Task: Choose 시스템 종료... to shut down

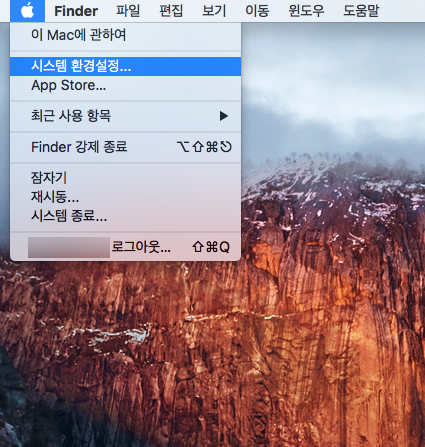Action: (125, 216)
